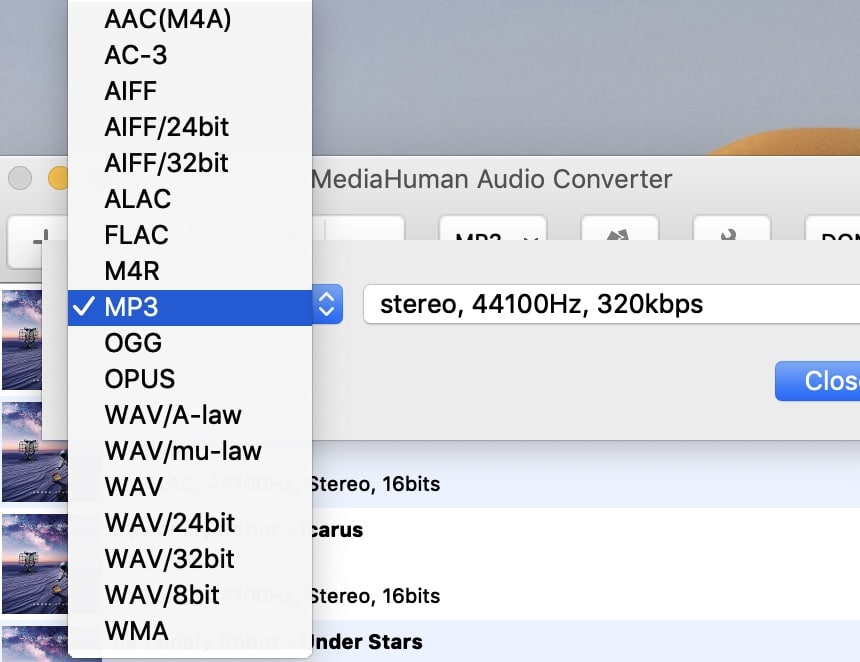The height and width of the screenshot is (662, 860).
Task: Pick plain AIFF in the format menu
Action: click(x=190, y=91)
